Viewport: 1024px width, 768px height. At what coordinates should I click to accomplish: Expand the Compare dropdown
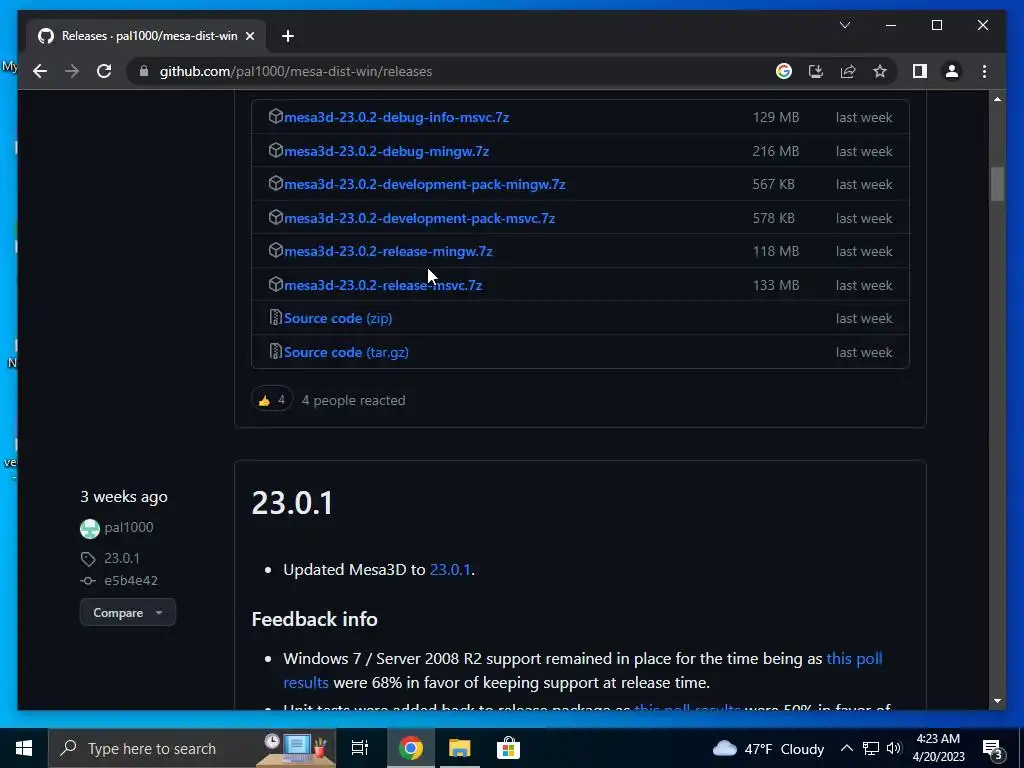pos(127,613)
